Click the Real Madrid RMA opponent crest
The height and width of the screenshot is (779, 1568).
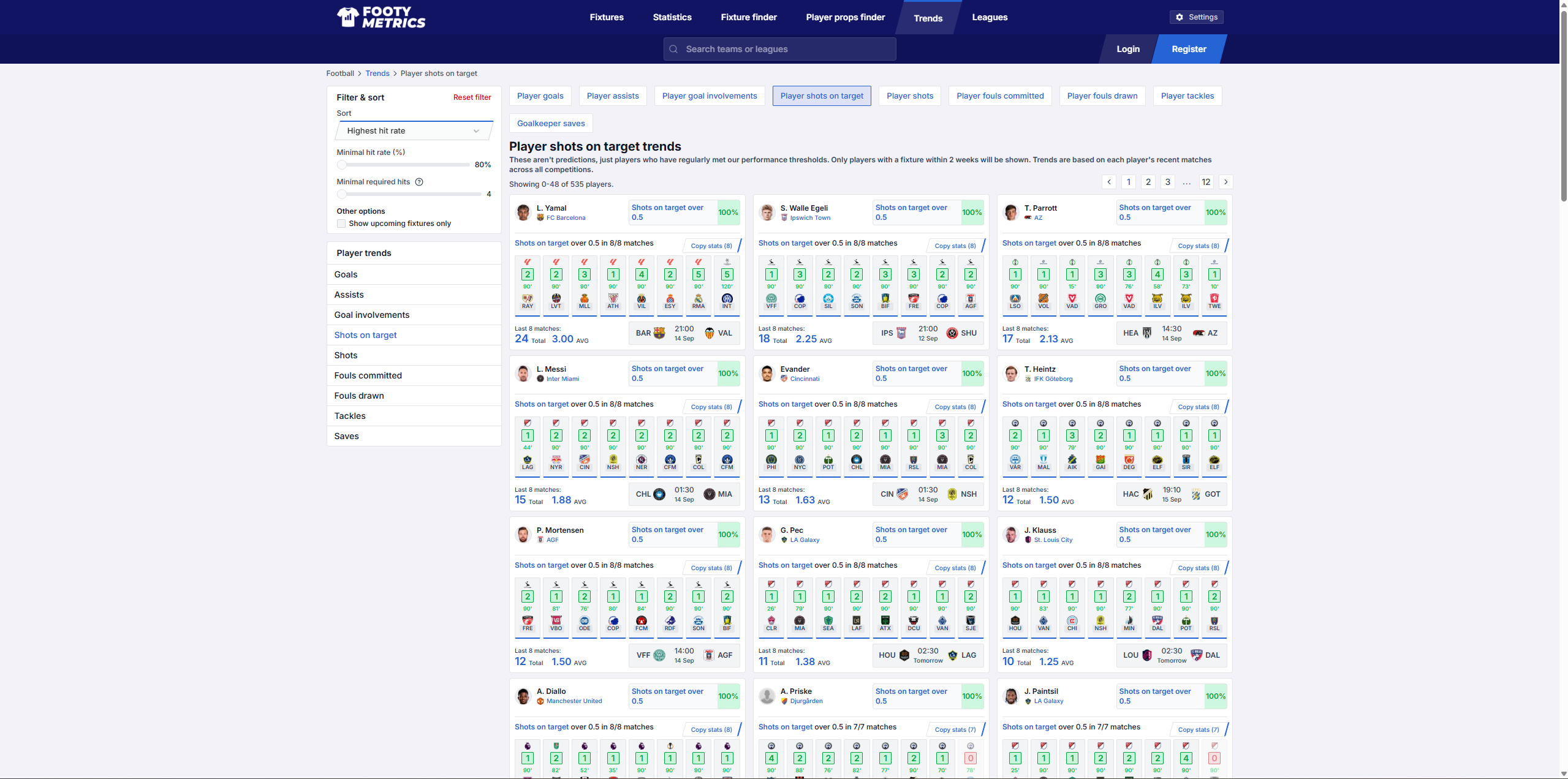[699, 298]
